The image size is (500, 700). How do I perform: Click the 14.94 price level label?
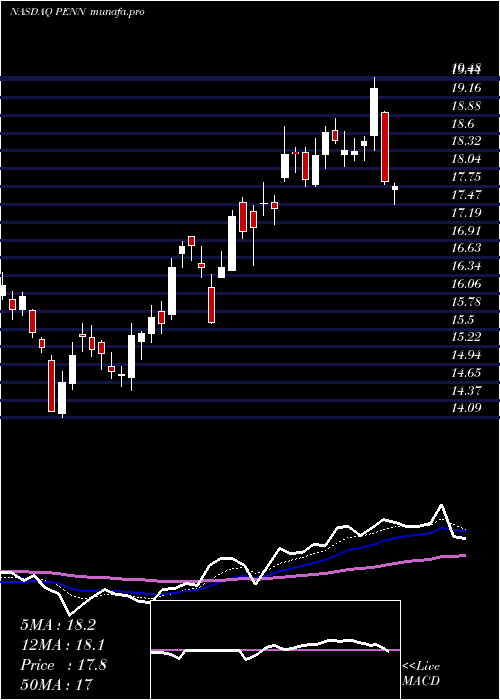[x=466, y=355]
